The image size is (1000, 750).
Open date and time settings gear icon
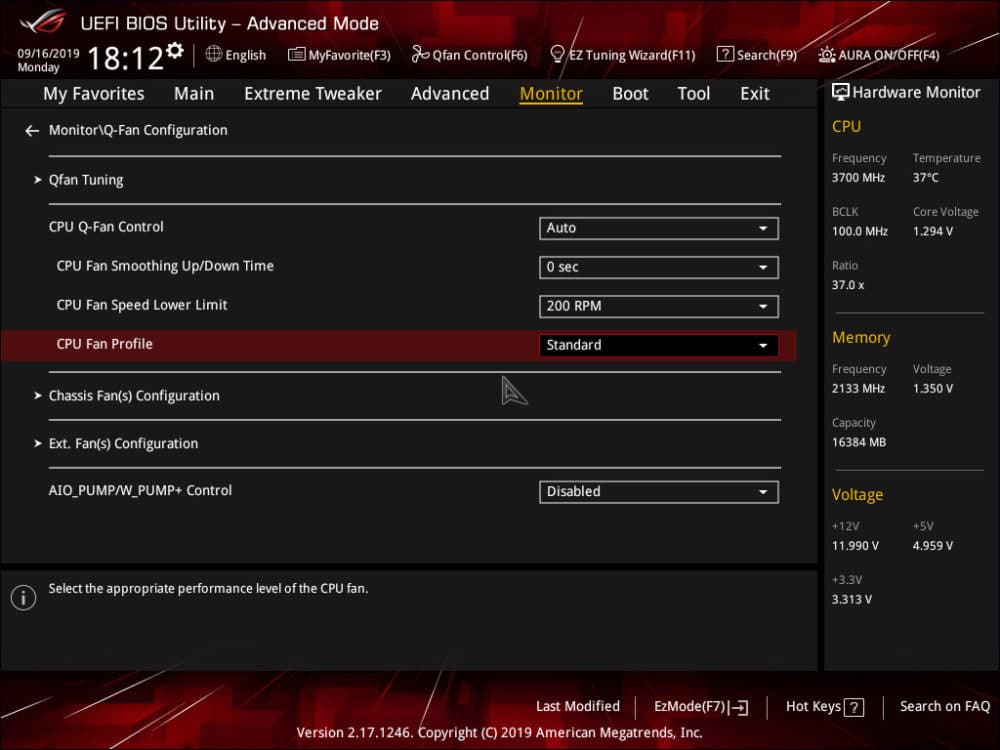[175, 50]
